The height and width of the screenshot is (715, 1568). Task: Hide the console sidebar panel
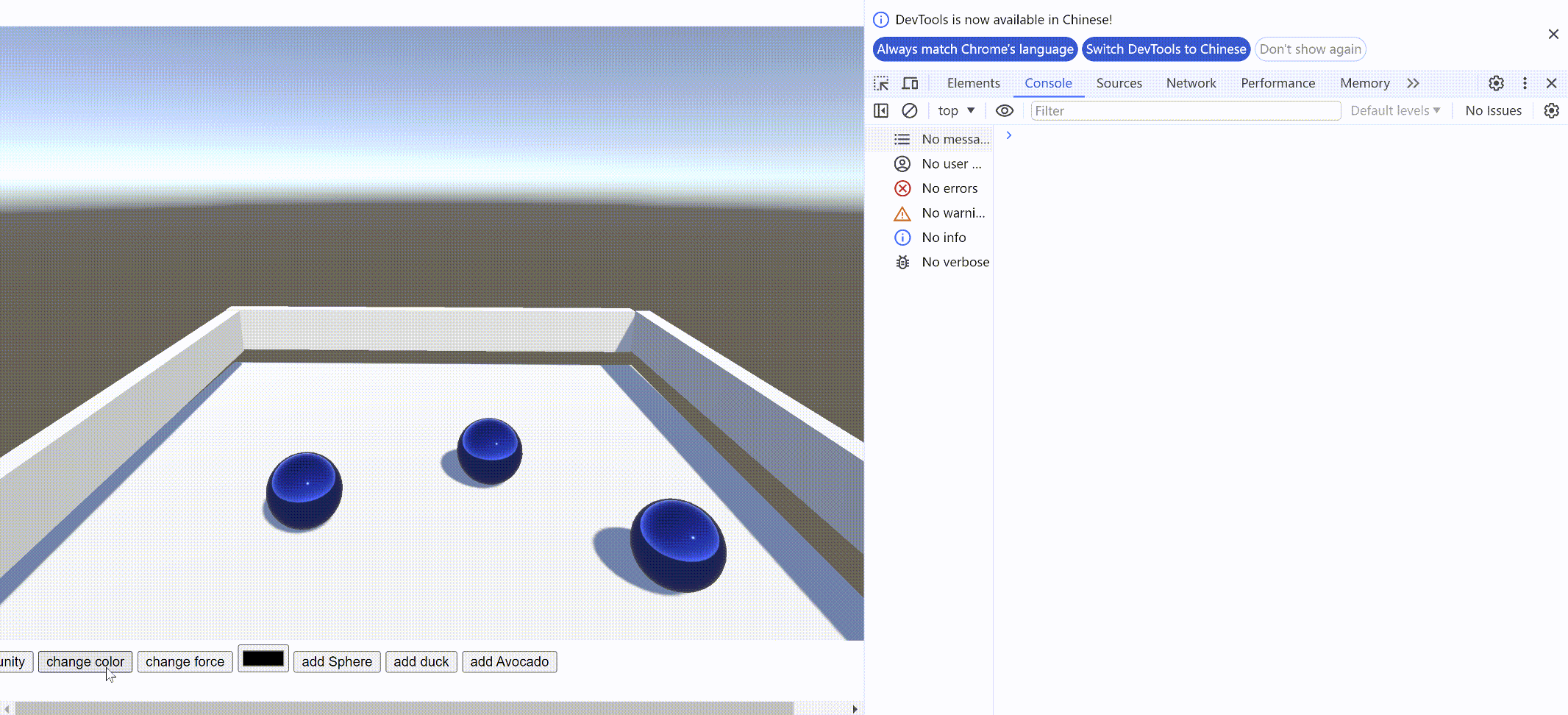[881, 110]
